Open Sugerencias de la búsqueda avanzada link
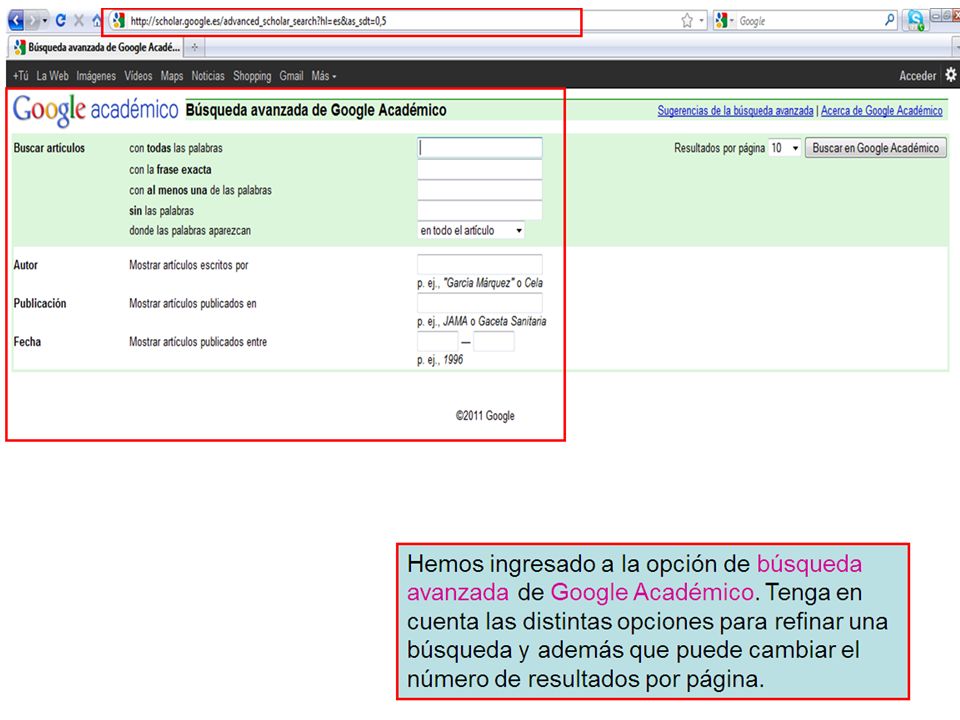 [x=735, y=111]
